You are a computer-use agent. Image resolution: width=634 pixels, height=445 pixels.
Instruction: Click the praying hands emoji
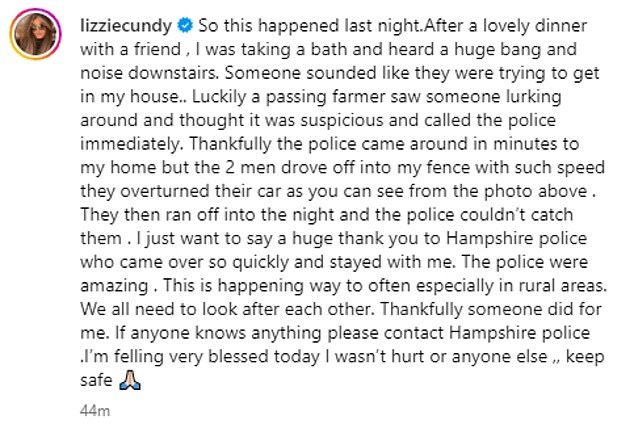click(x=130, y=380)
